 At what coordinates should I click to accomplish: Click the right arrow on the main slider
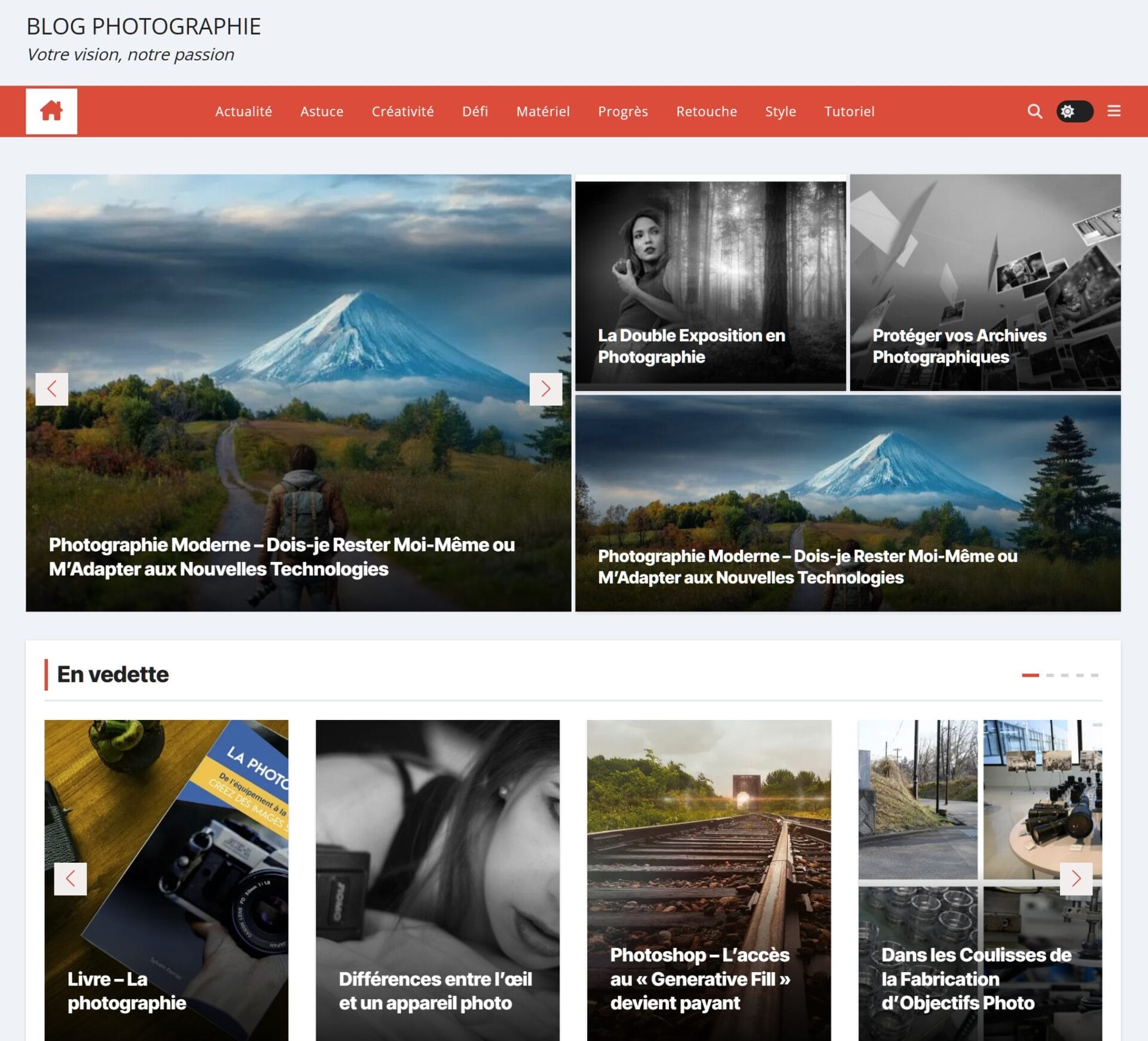546,389
